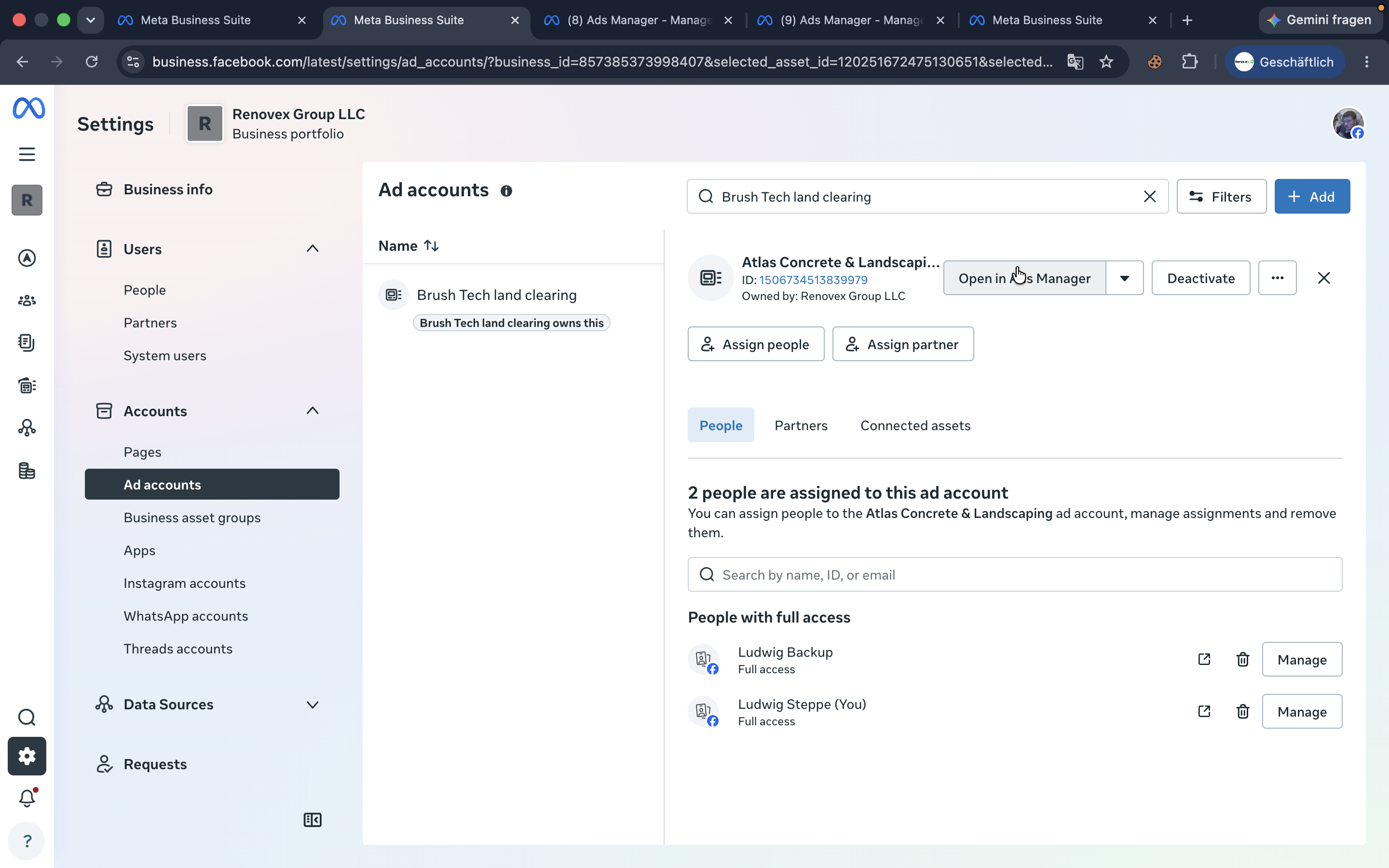Open WhatsApp accounts settings
1389x868 pixels.
click(186, 615)
